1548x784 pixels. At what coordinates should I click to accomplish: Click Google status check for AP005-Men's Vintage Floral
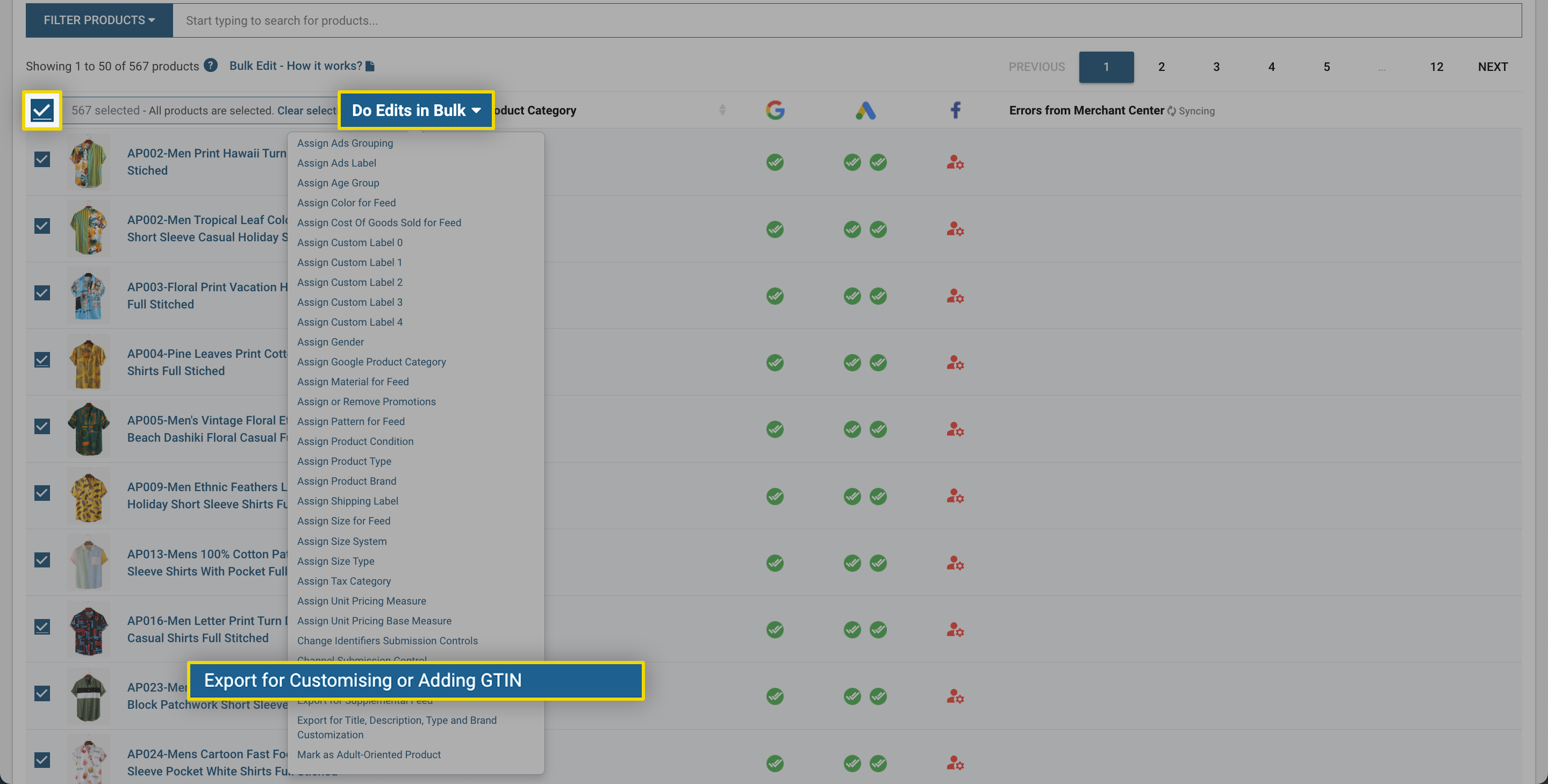[775, 429]
